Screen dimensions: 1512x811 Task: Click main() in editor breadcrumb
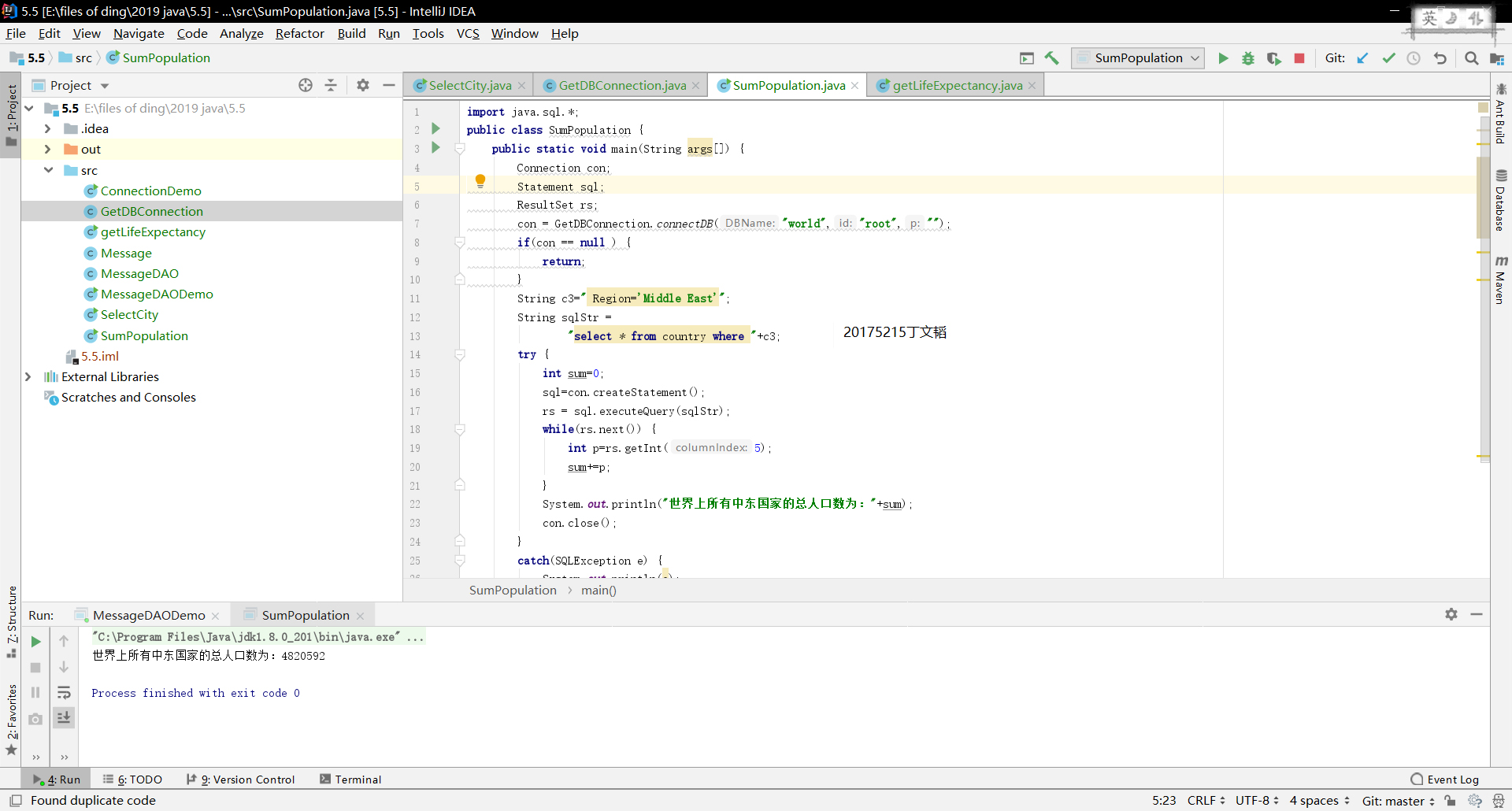click(x=598, y=591)
